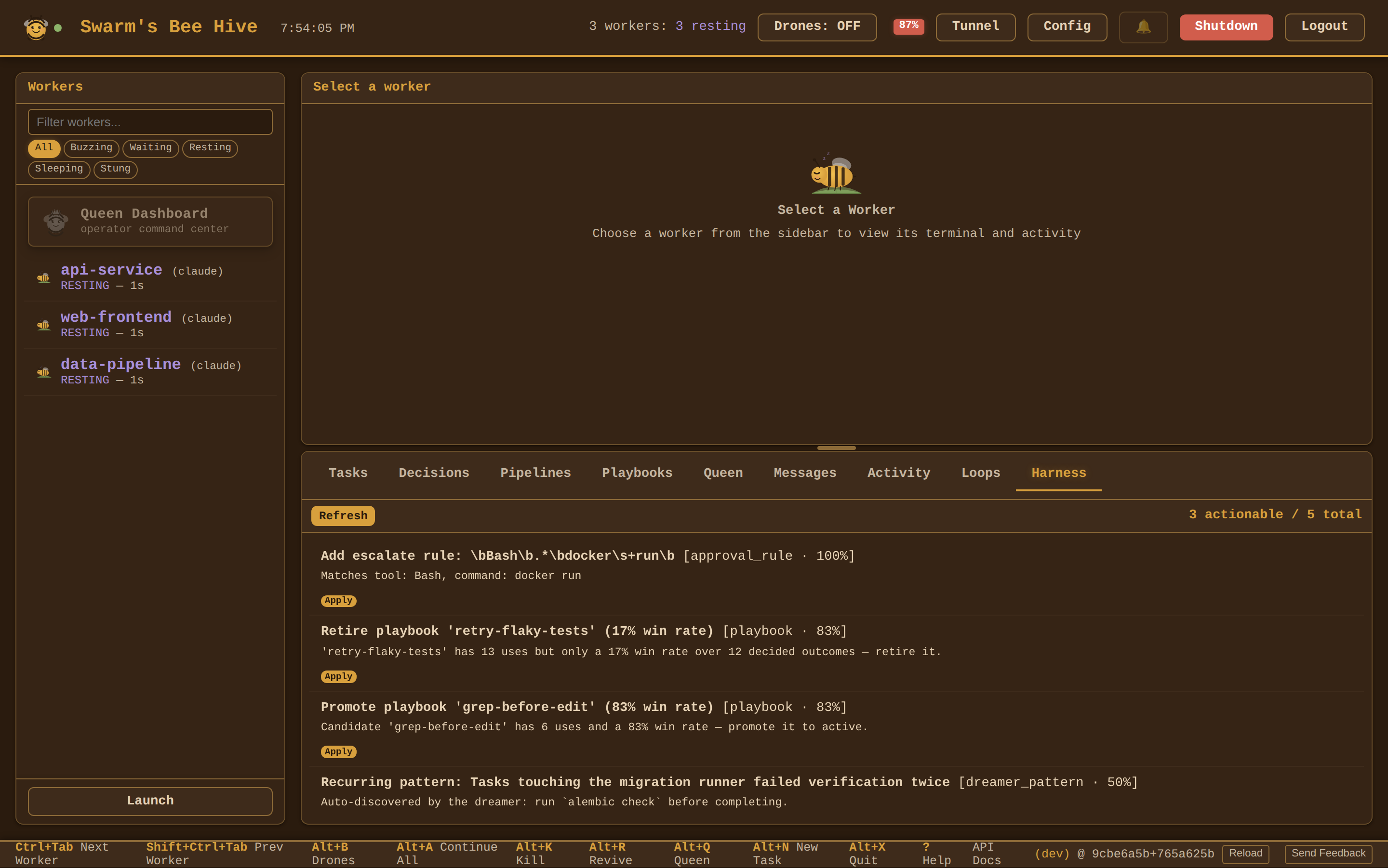The width and height of the screenshot is (1388, 868).
Task: Show the Activity tab
Action: pos(899,473)
